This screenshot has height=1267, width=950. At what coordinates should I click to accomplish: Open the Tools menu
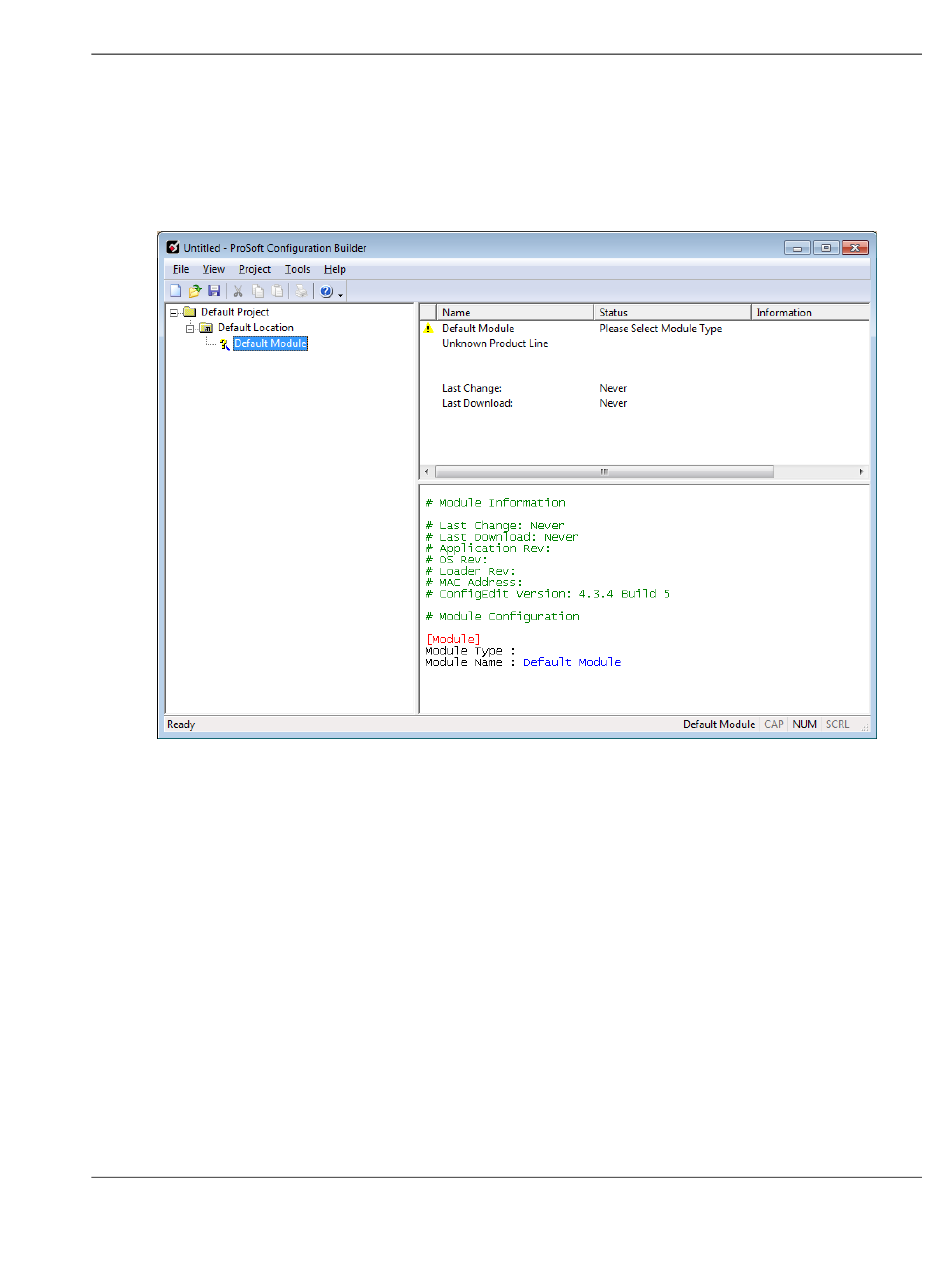(x=297, y=269)
